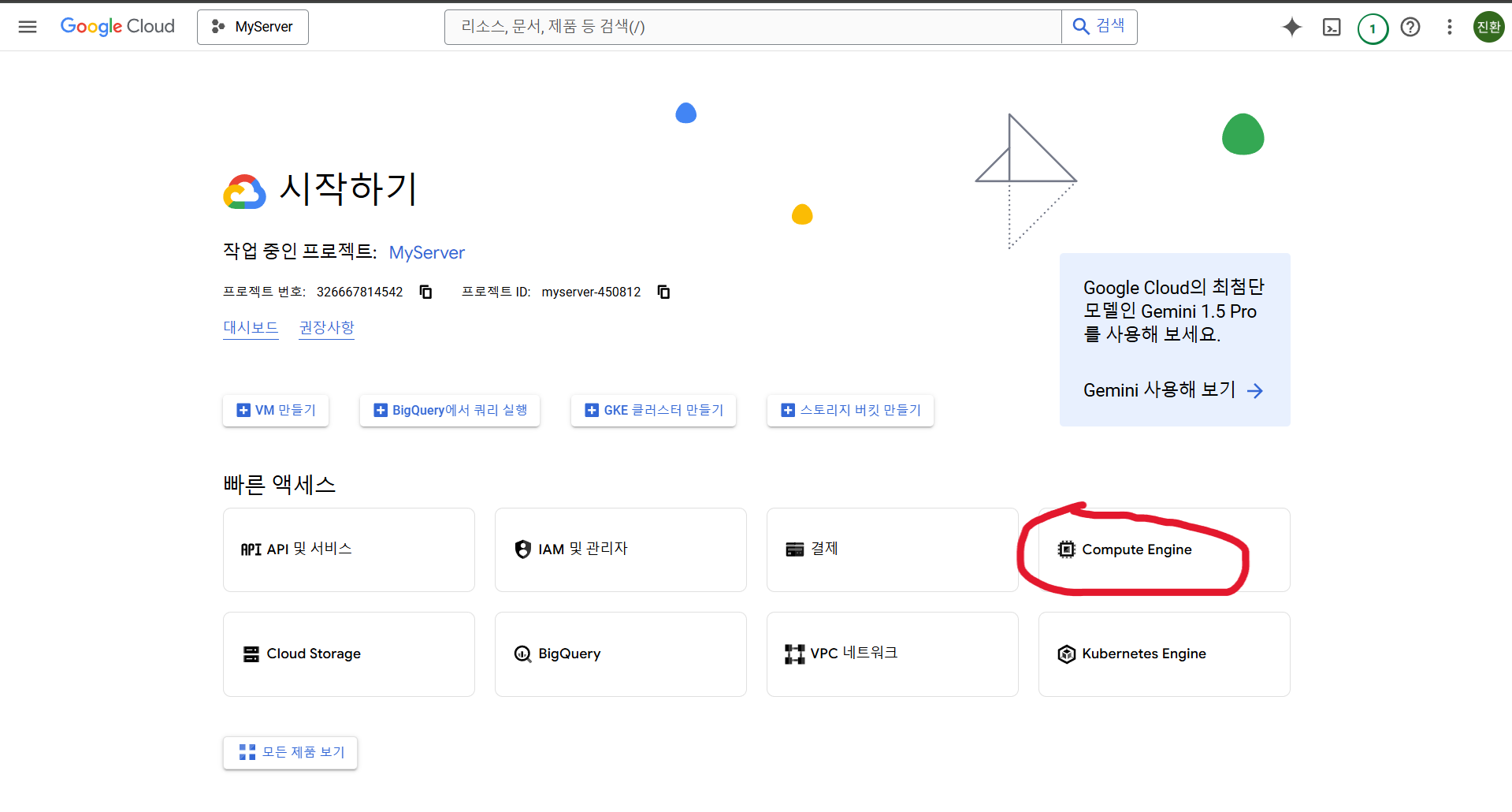Click the user account avatar

tap(1488, 28)
